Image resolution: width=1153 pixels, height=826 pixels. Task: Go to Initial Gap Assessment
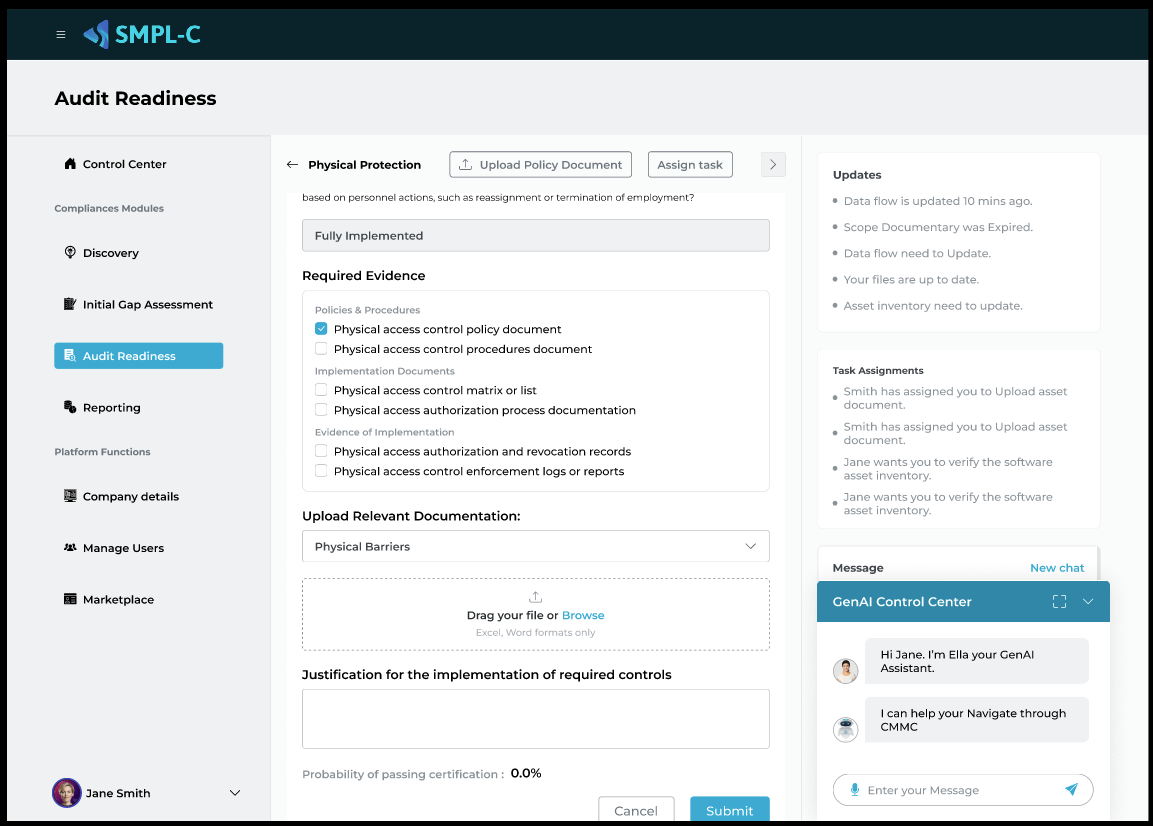(147, 305)
